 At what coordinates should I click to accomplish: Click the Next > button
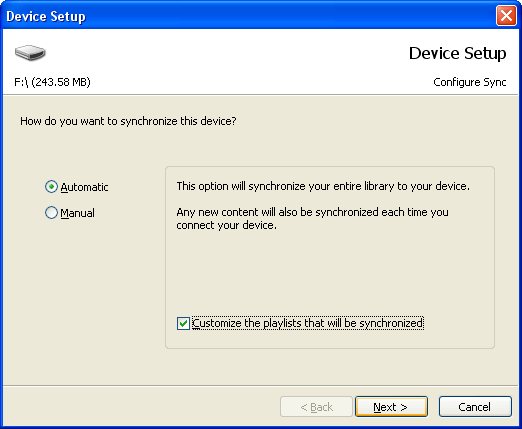[x=391, y=407]
